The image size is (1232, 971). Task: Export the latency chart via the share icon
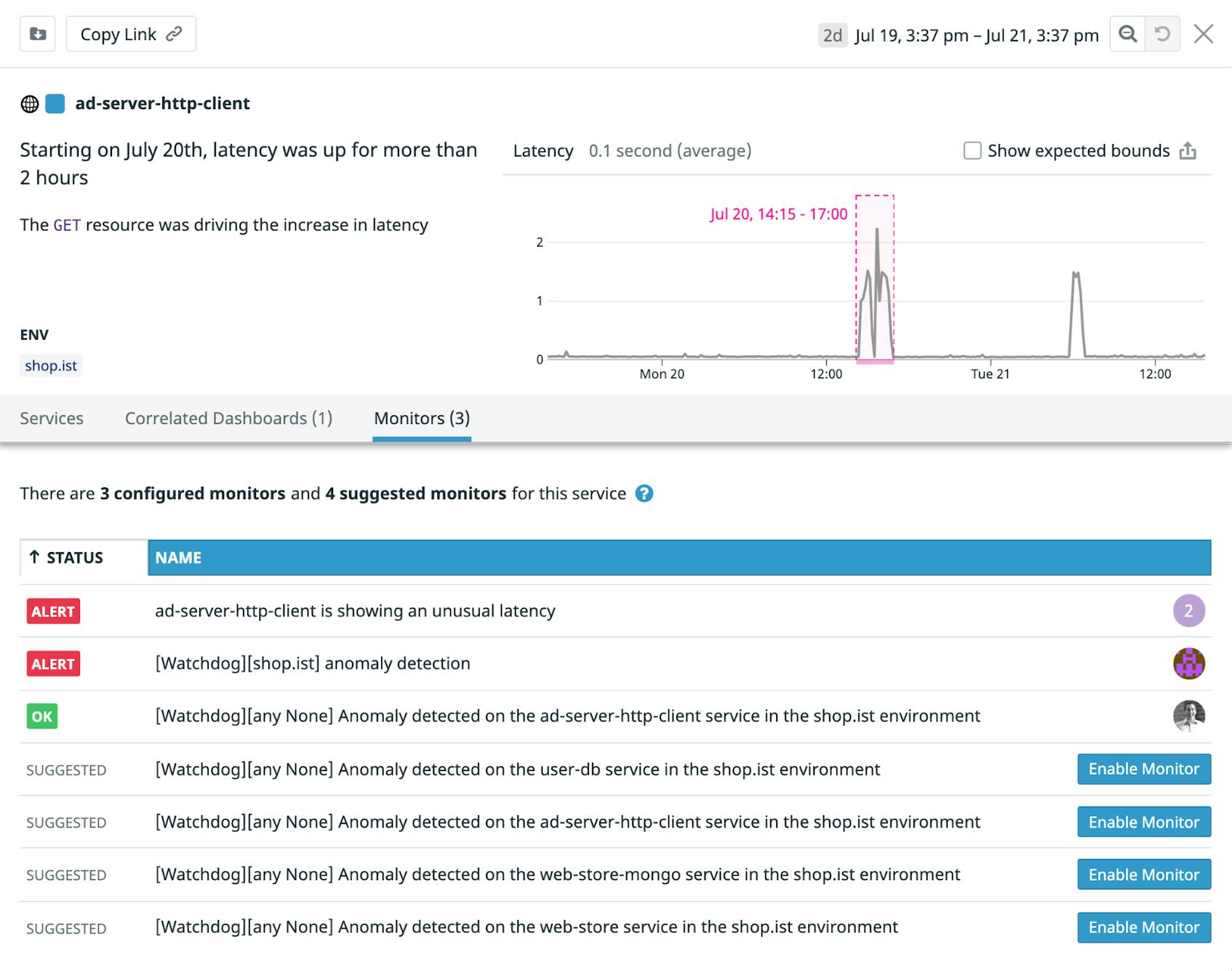pos(1188,151)
